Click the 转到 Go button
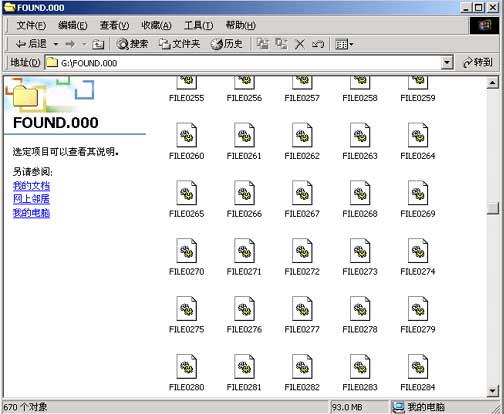 click(x=478, y=62)
